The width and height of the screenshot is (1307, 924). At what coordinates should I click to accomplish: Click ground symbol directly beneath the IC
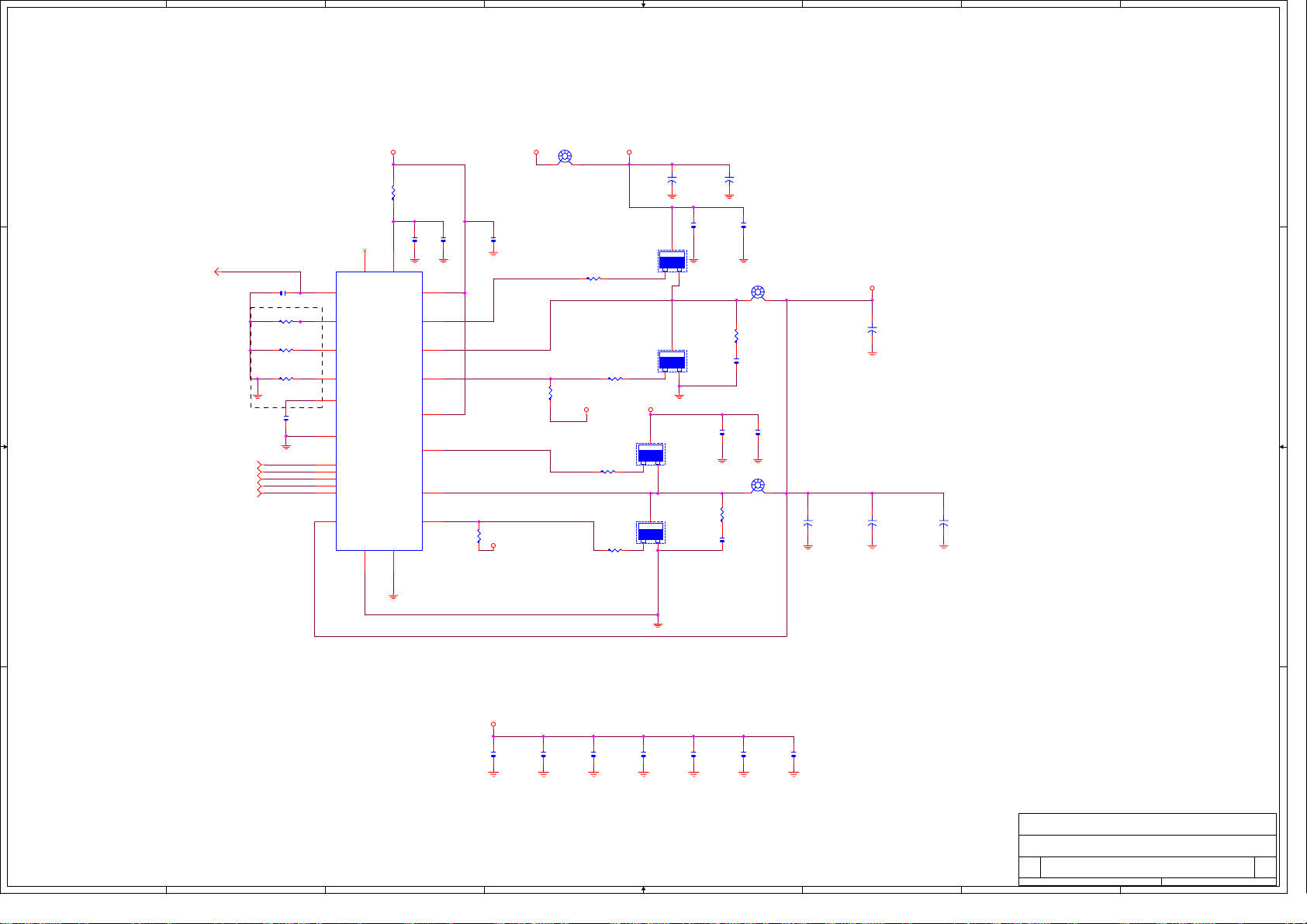393,596
